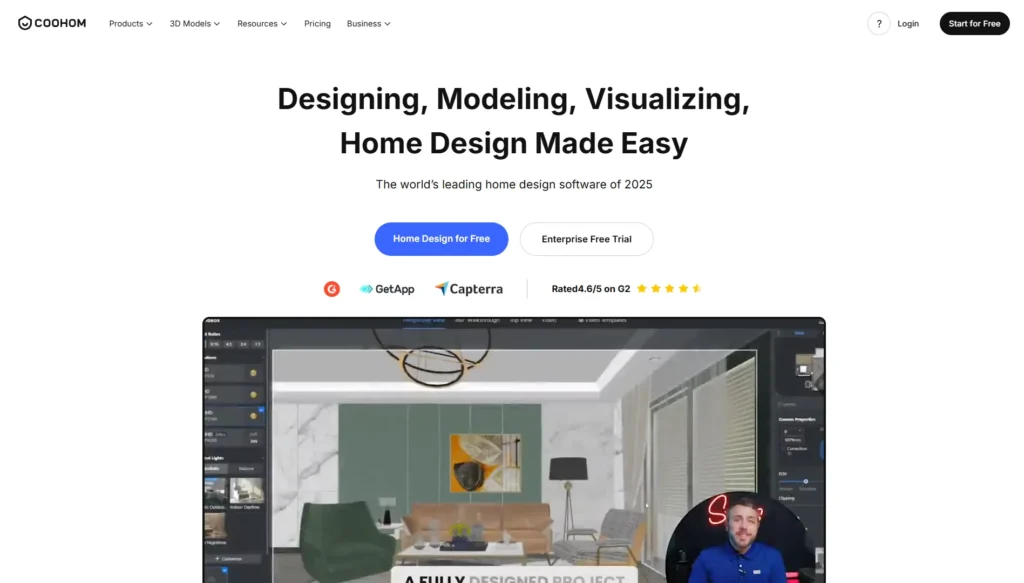Screen dimensions: 1024x583
Task: Open the Products dropdown menu
Action: (x=130, y=24)
